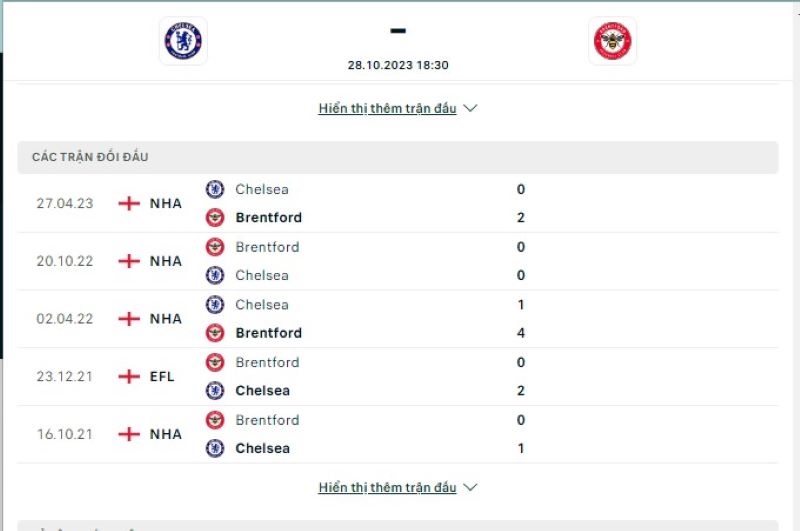Click match date 28.10.2023 18:30
800x531 pixels.
coord(398,65)
